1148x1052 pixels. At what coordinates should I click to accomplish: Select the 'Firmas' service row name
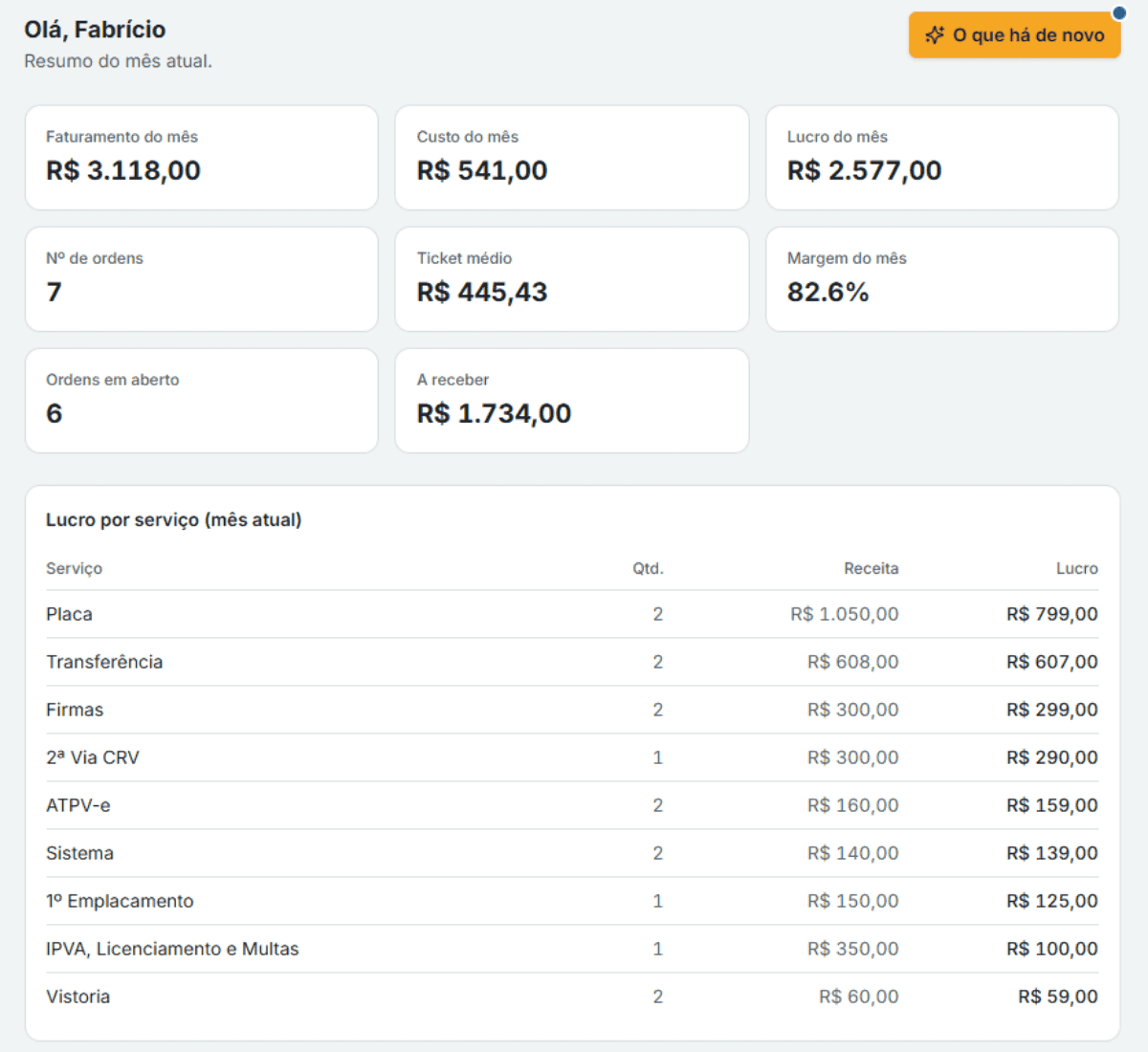click(75, 710)
